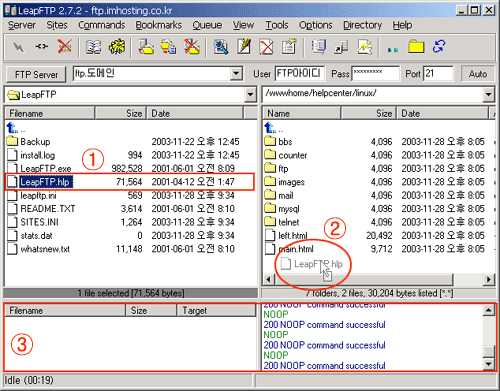The width and height of the screenshot is (500, 391).
Task: Click the shortcut arrow document icon
Action: [341, 47]
